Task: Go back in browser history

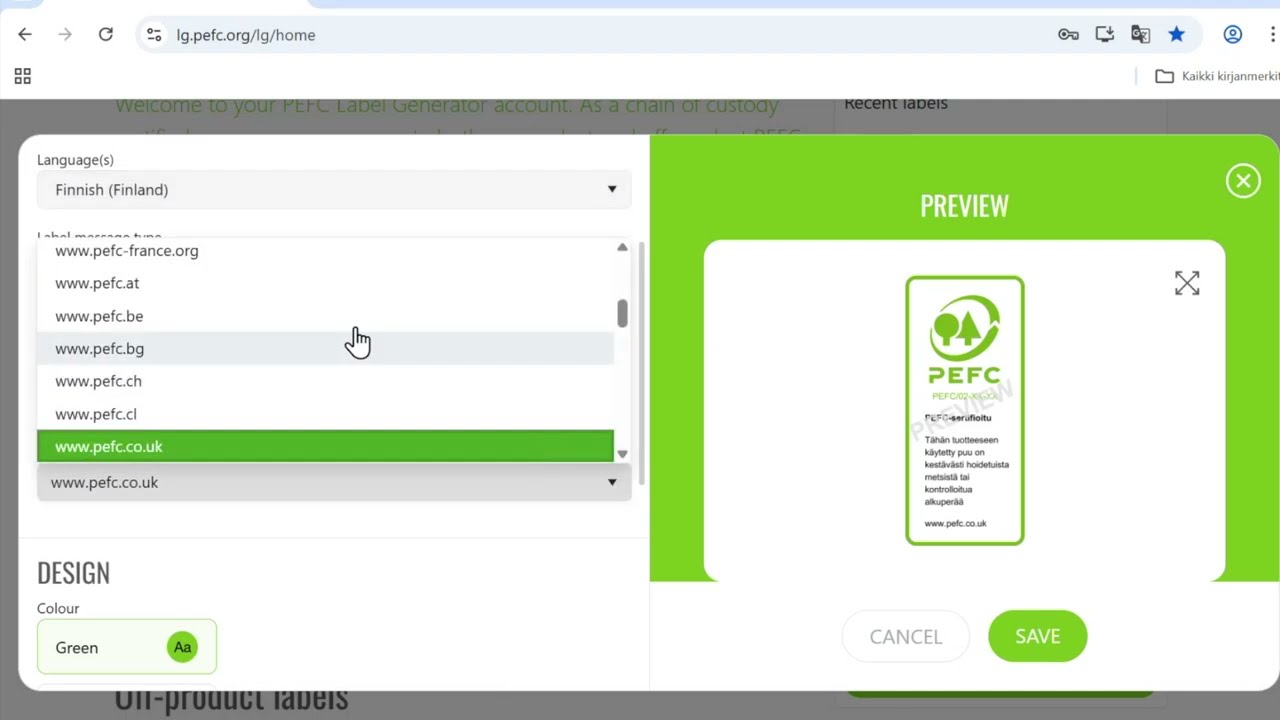Action: 25,35
